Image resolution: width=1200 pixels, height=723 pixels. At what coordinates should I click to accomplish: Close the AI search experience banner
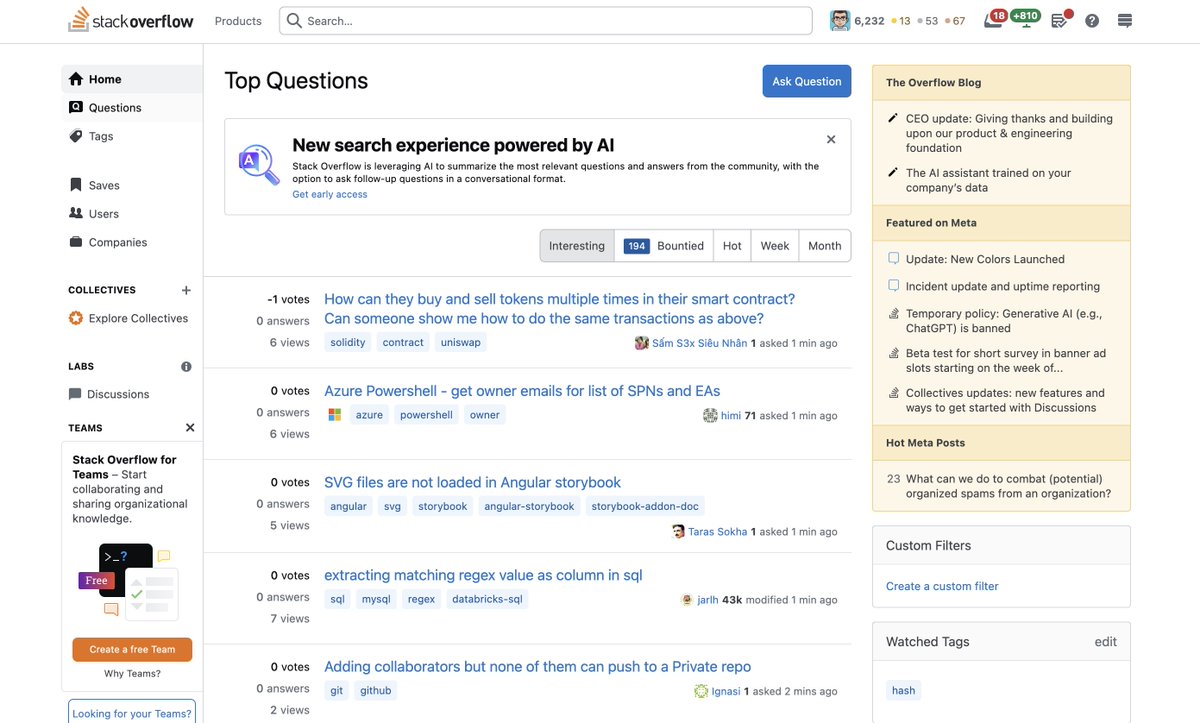[831, 140]
